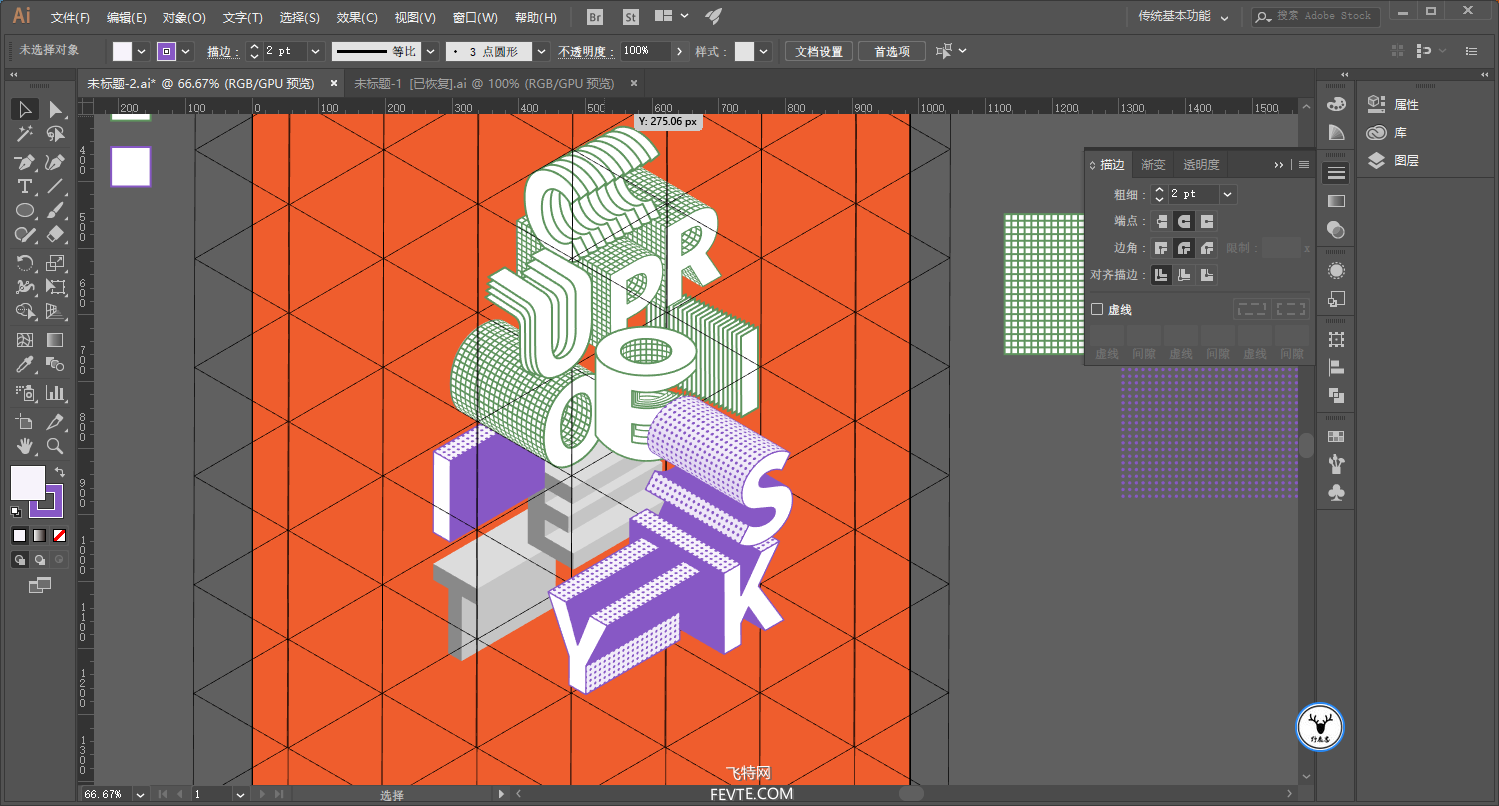Open stroke weight dropdown in control bar
The height and width of the screenshot is (806, 1499).
tap(316, 51)
